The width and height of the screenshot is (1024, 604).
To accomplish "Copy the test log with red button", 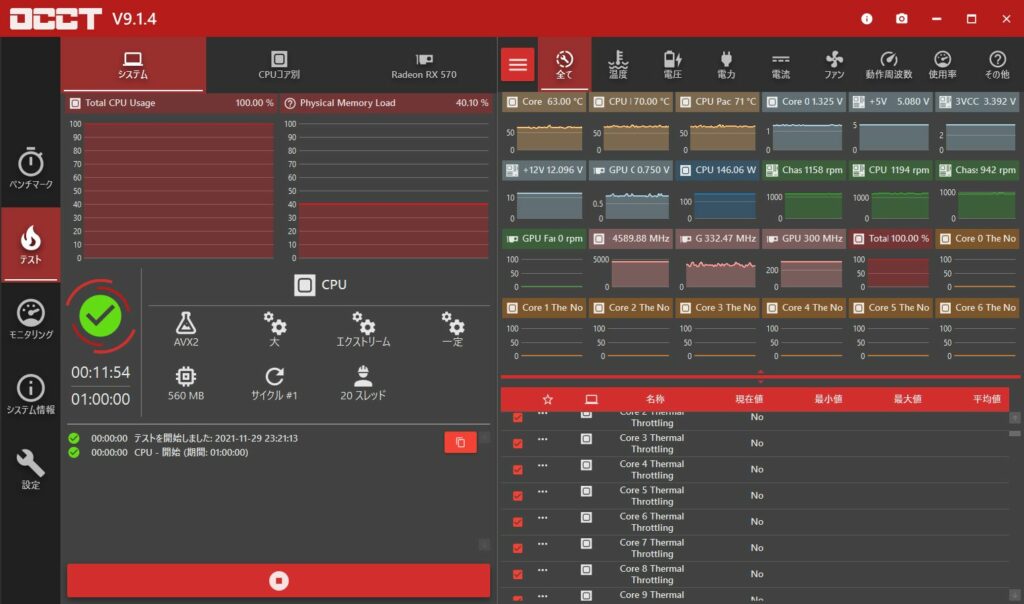I will tap(460, 442).
